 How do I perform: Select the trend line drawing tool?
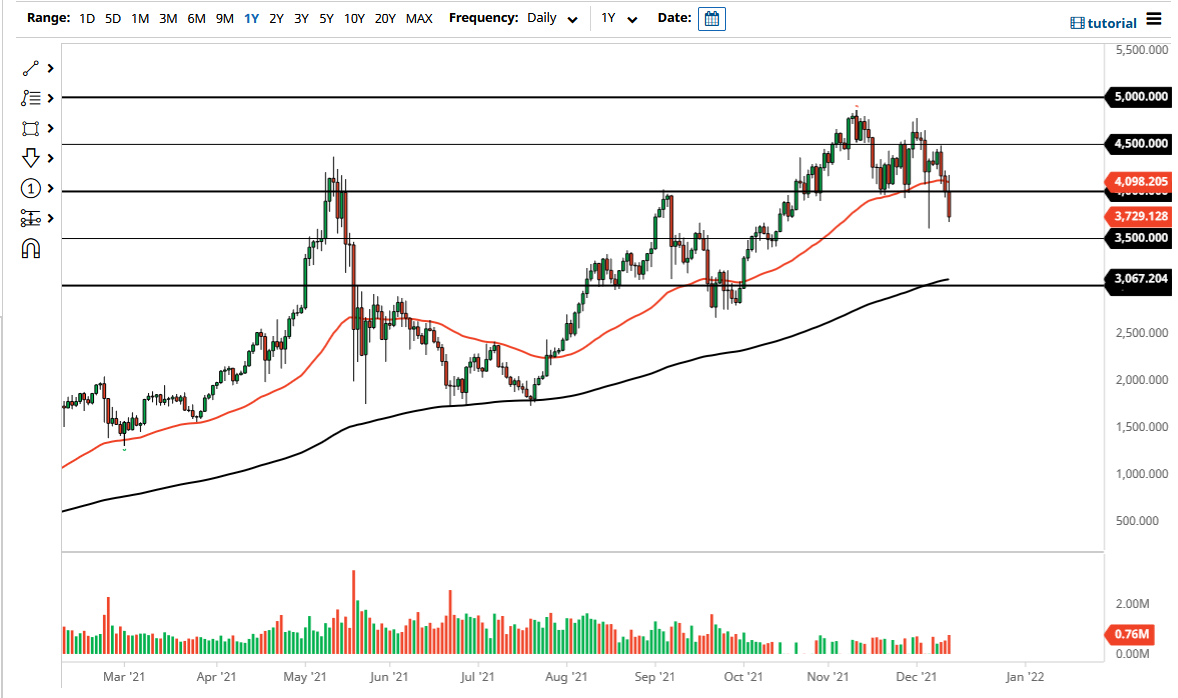(28, 68)
